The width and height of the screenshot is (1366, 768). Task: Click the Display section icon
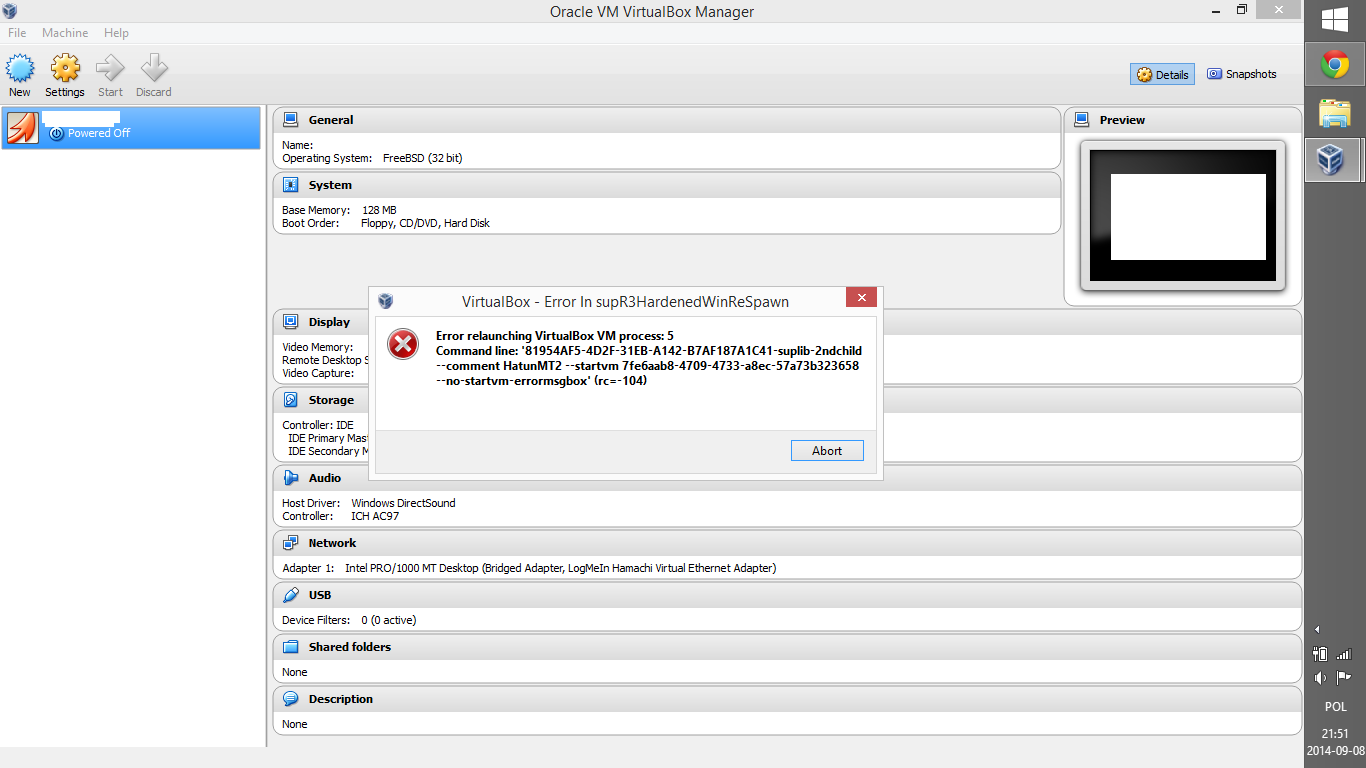coord(291,322)
